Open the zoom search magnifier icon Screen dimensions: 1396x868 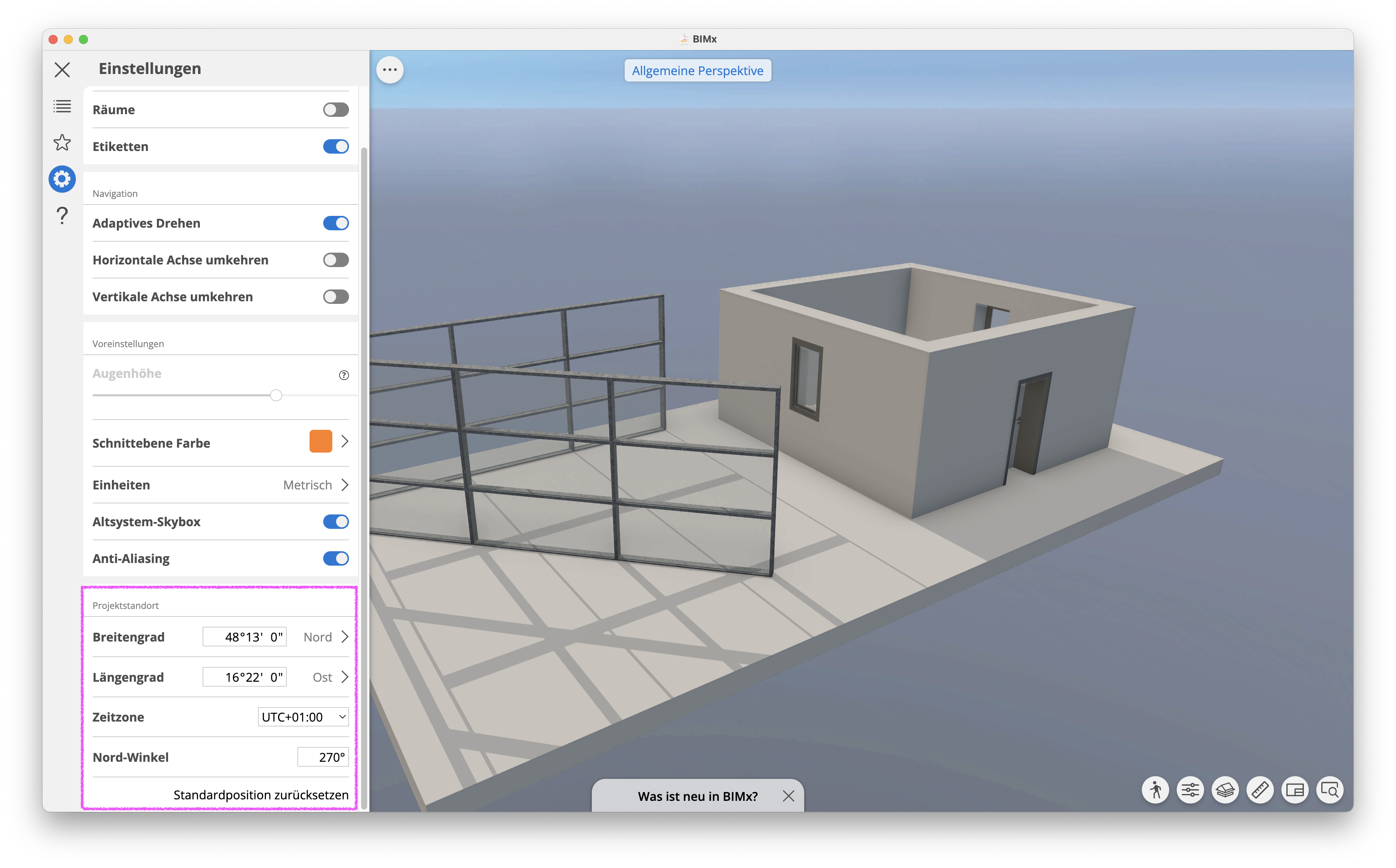point(1330,791)
